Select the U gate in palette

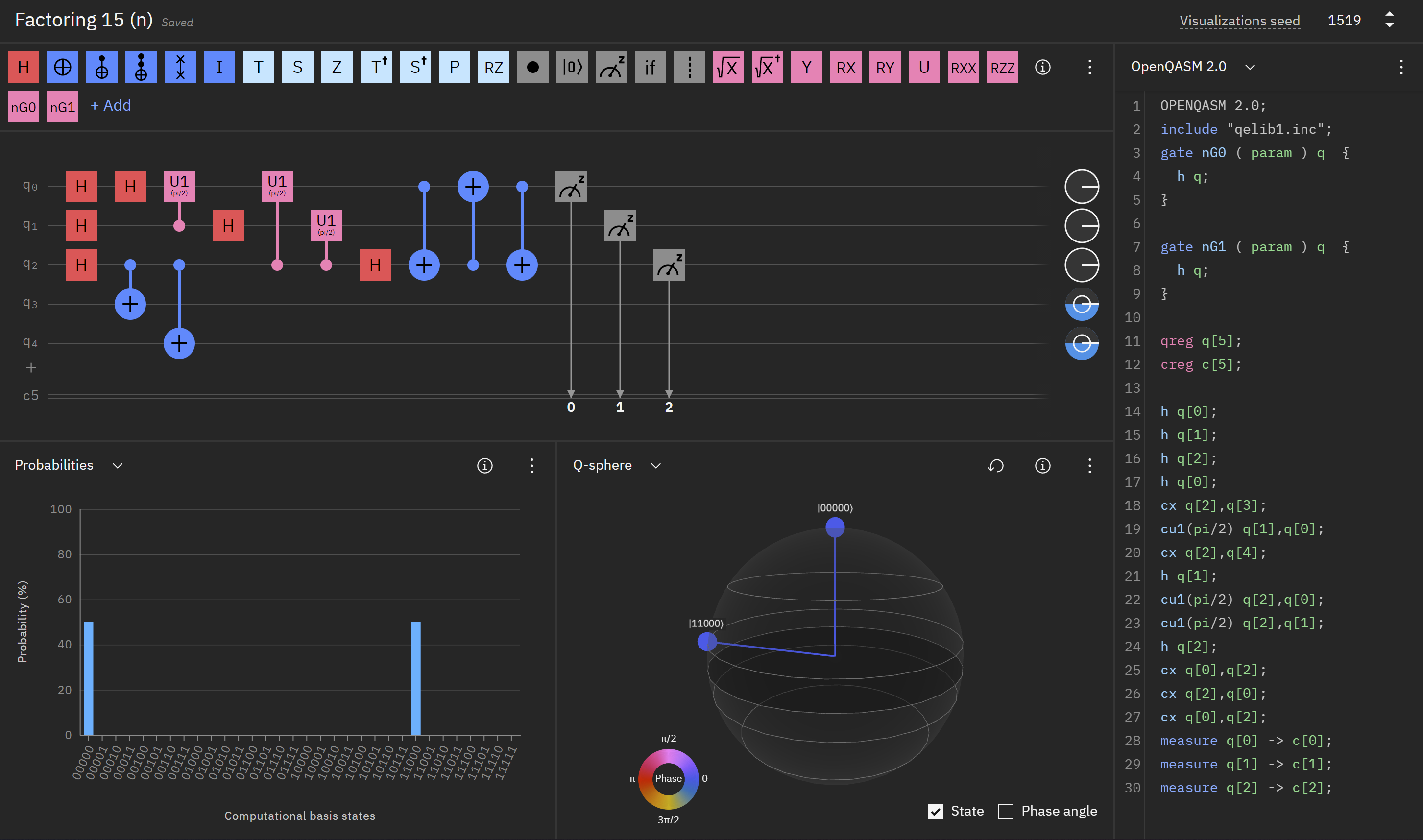point(924,68)
